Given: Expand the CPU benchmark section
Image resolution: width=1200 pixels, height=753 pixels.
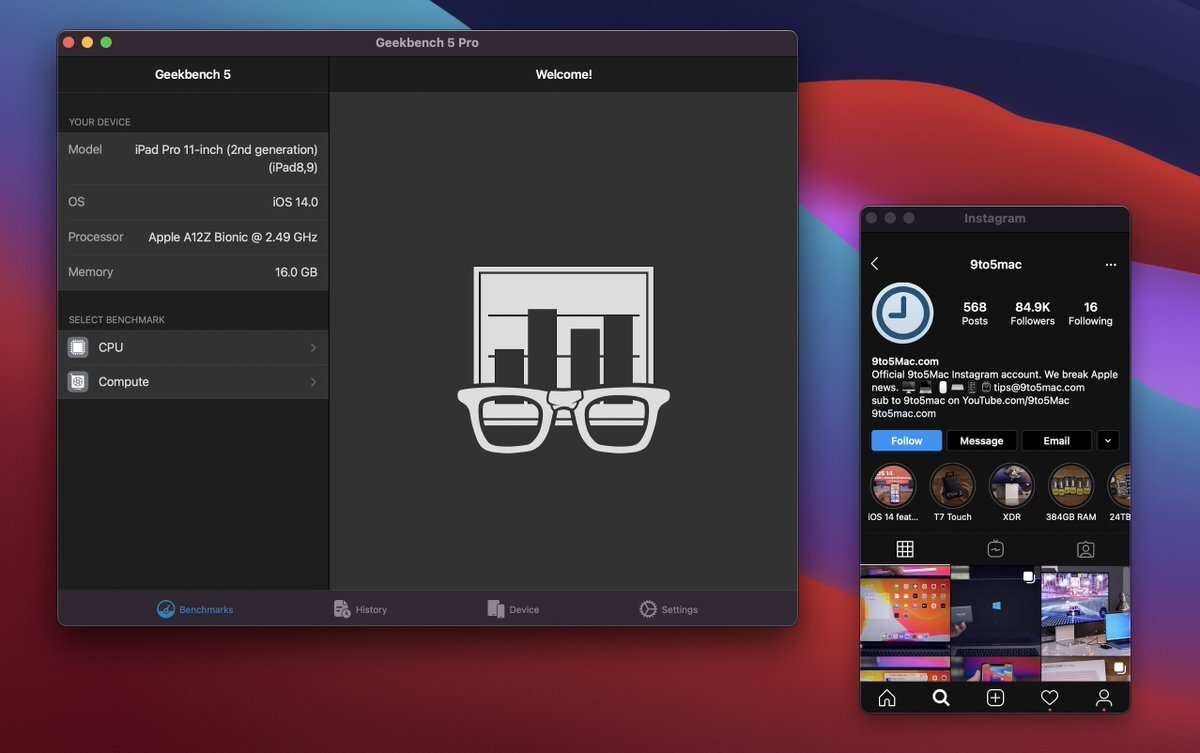Looking at the screenshot, I should pos(193,347).
